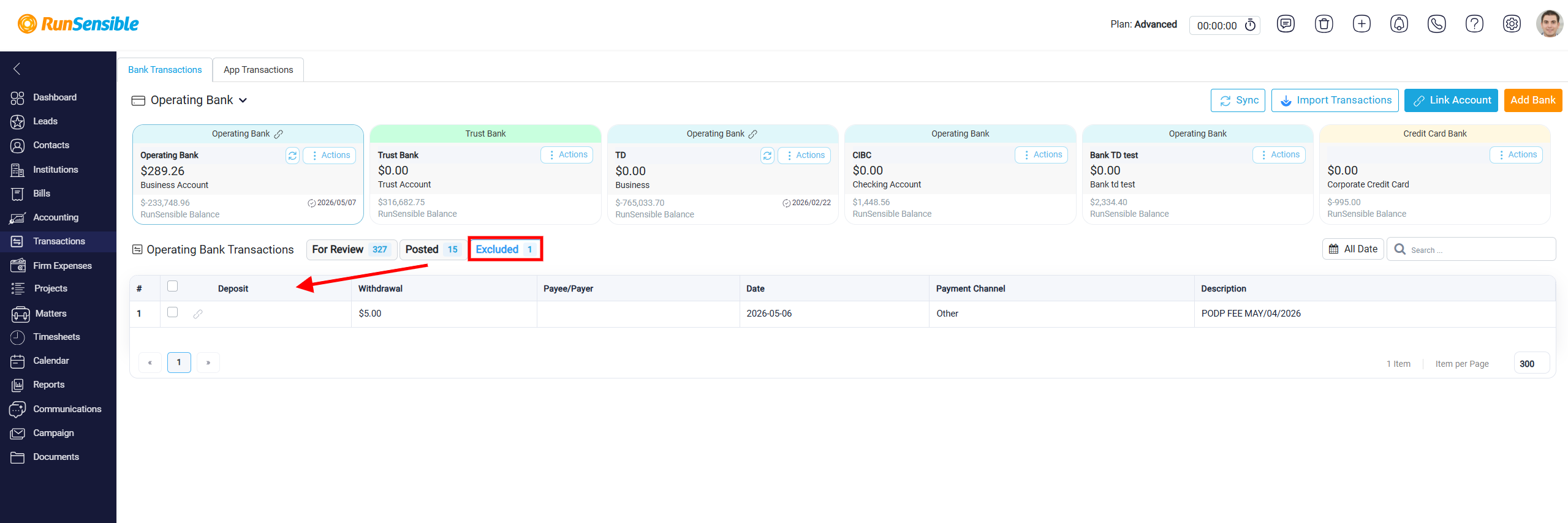
Task: Open Actions menu on the CIBC card
Action: [1042, 155]
